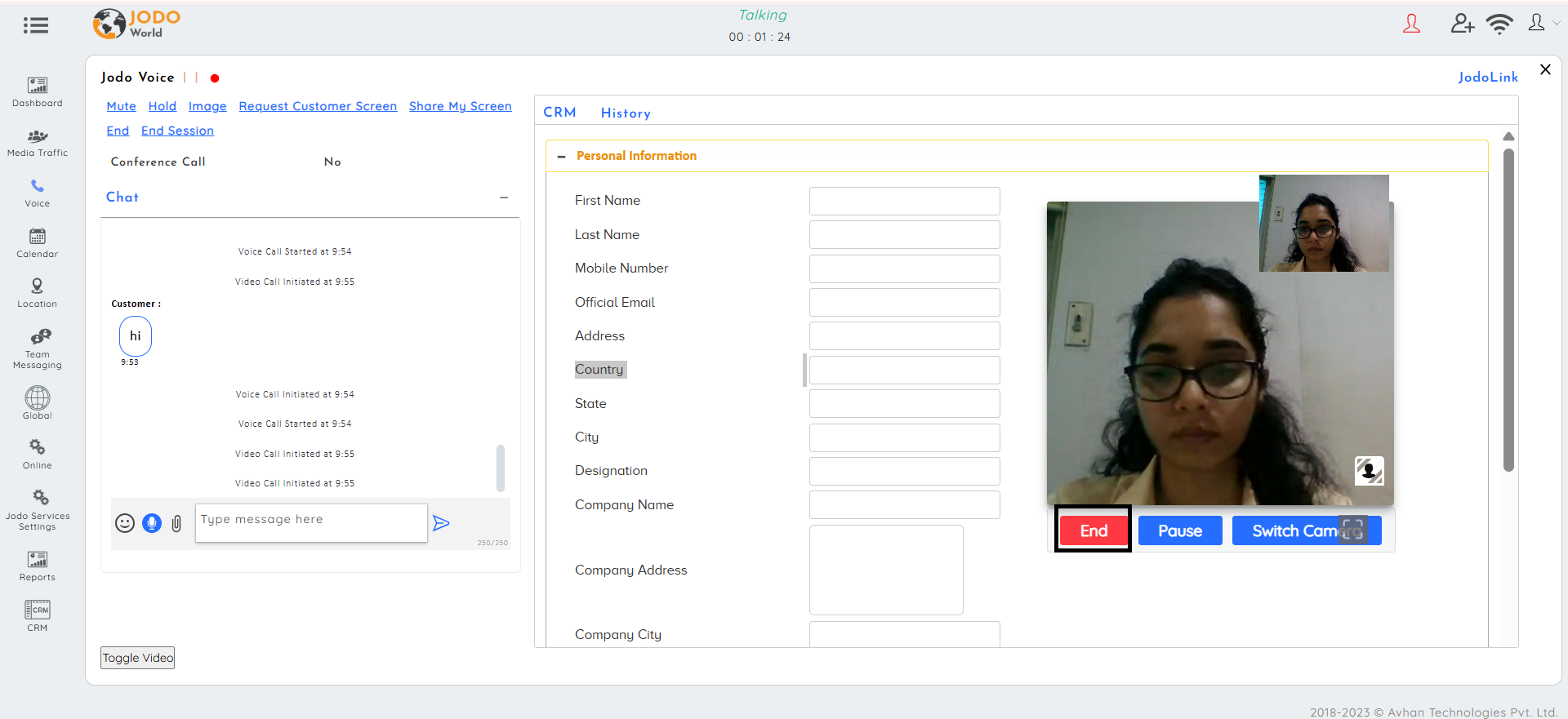
Task: Click the Mobile Number field
Action: pyautogui.click(x=905, y=269)
